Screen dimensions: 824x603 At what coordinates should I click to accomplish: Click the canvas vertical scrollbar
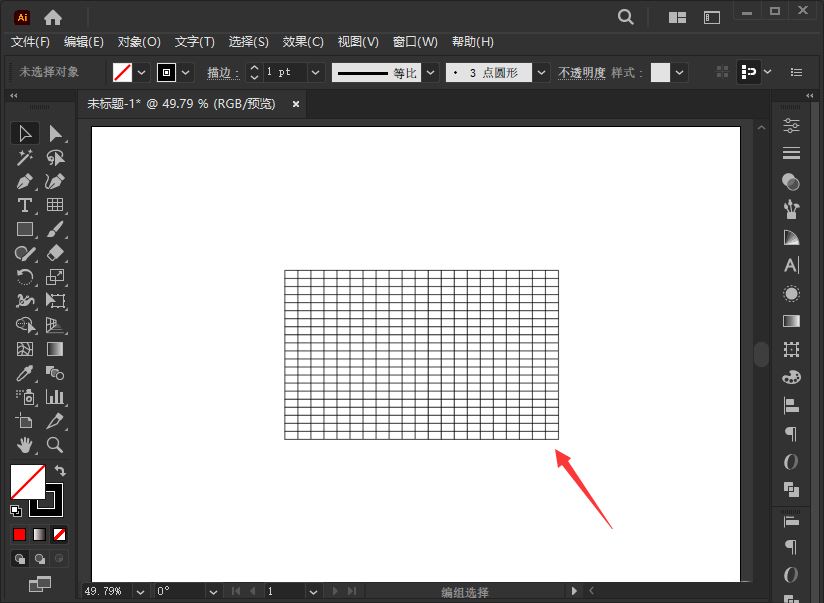pyautogui.click(x=761, y=353)
